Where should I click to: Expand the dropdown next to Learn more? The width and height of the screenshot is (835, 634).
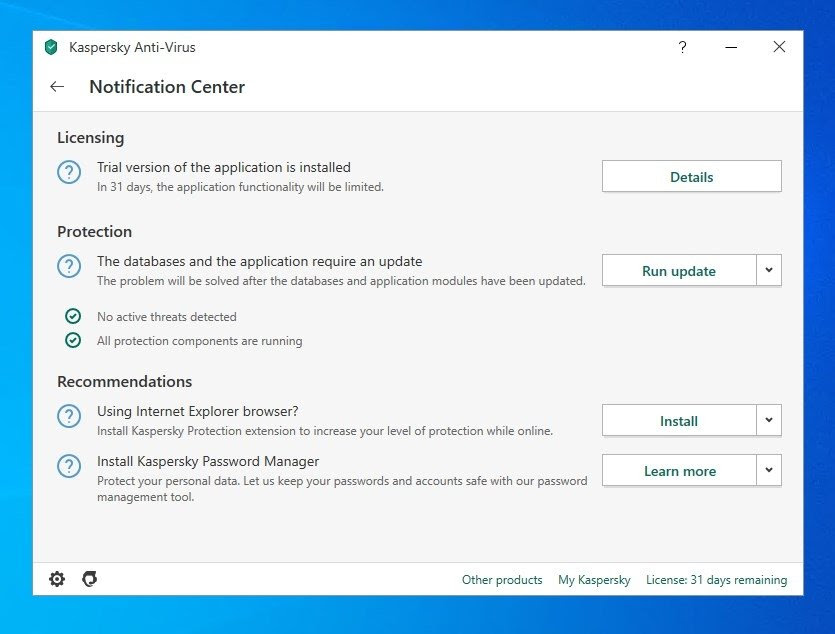(769, 471)
